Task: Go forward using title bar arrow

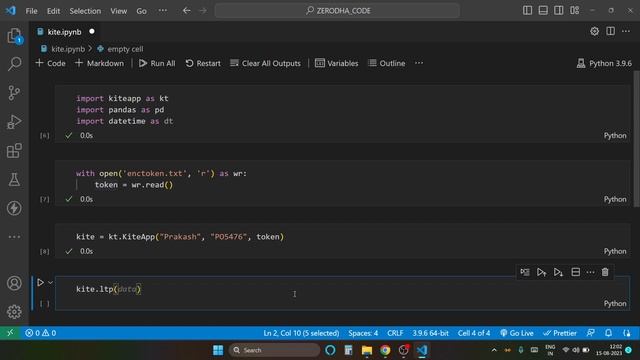Action: pyautogui.click(x=203, y=11)
